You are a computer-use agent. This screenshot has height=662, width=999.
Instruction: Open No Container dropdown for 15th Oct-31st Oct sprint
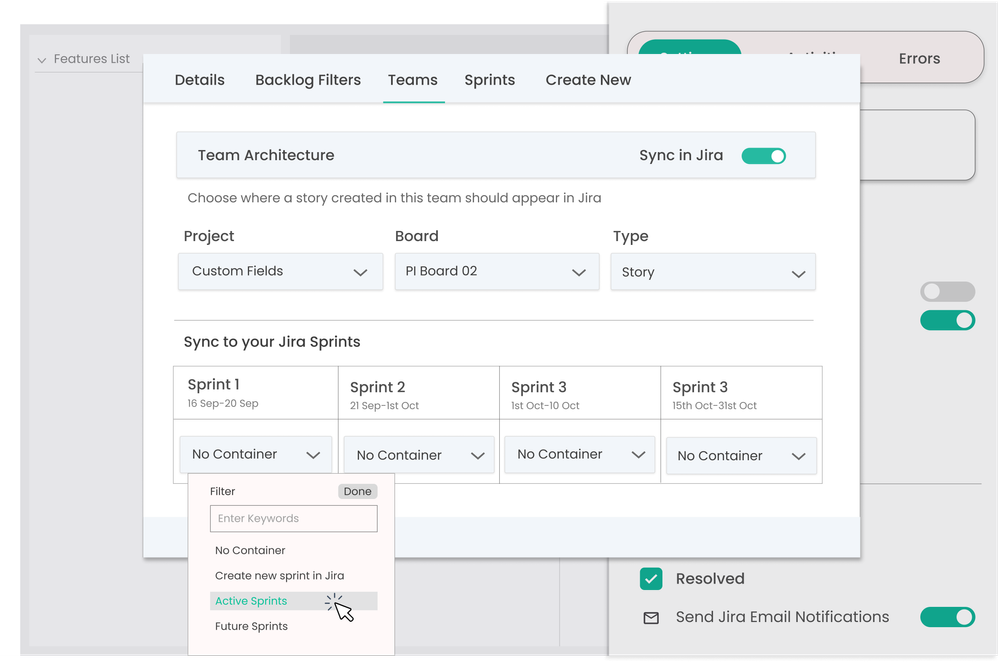pos(741,456)
